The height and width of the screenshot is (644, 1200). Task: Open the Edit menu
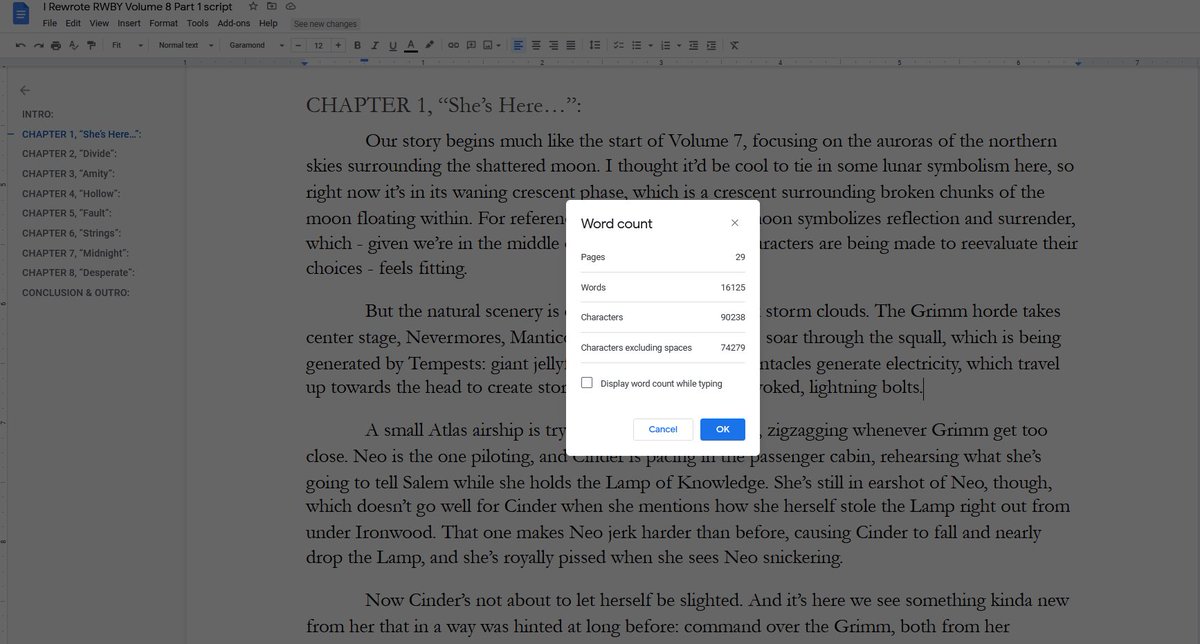pyautogui.click(x=73, y=22)
